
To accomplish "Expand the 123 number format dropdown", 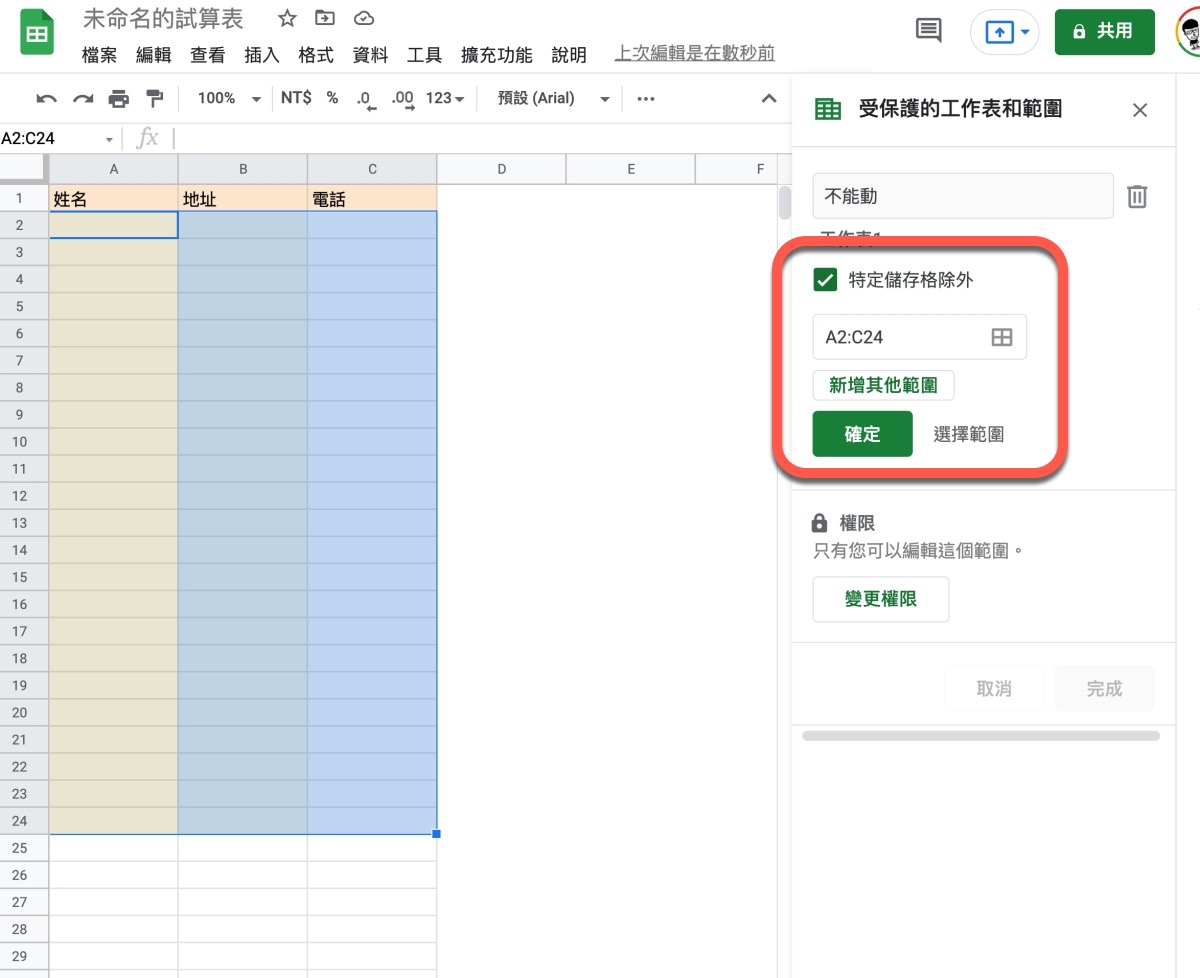I will 445,98.
